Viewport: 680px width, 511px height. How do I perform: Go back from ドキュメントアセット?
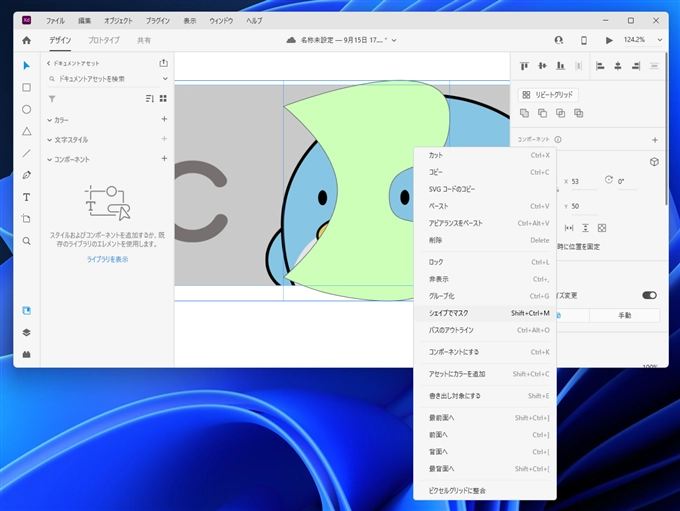[49, 63]
